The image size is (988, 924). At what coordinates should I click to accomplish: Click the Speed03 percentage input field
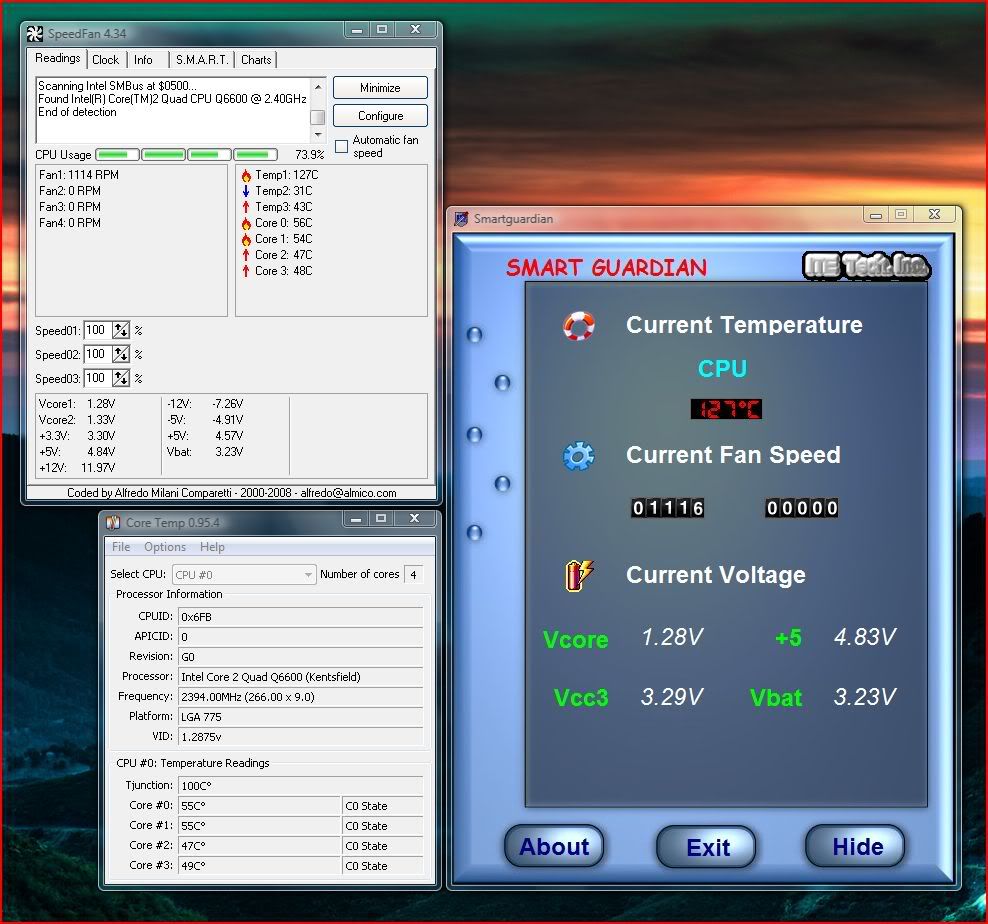click(98, 378)
